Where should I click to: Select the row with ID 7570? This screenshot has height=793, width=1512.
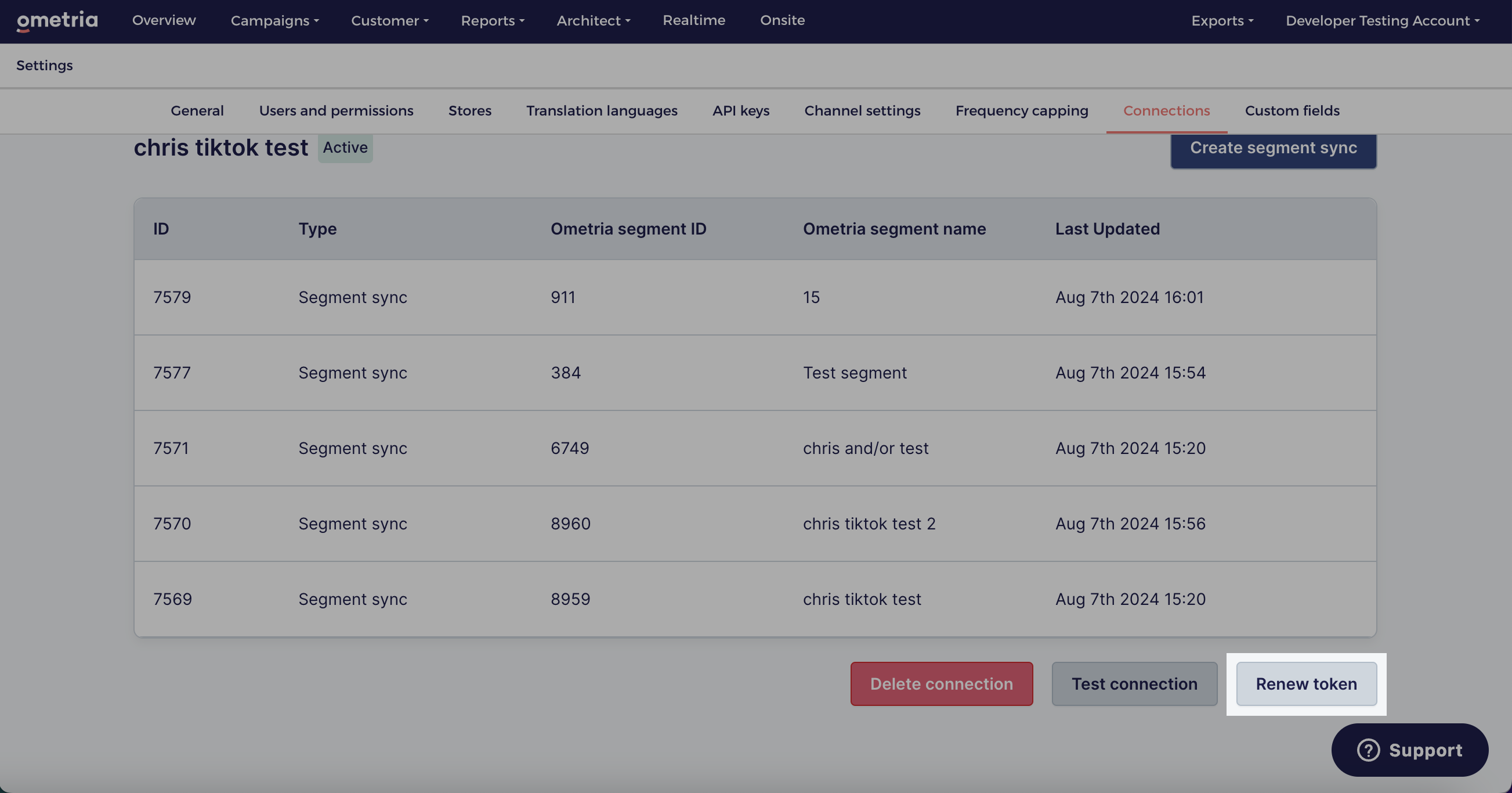coord(755,524)
